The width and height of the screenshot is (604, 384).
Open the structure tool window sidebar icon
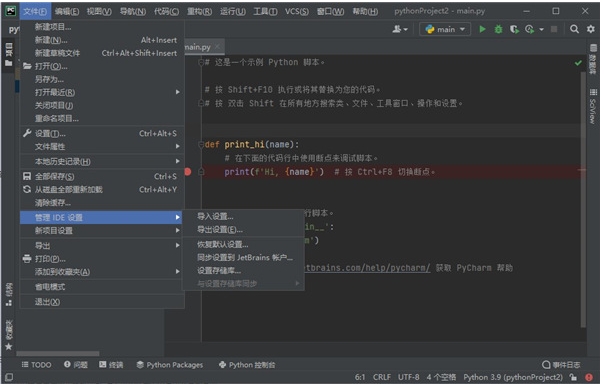(8, 295)
